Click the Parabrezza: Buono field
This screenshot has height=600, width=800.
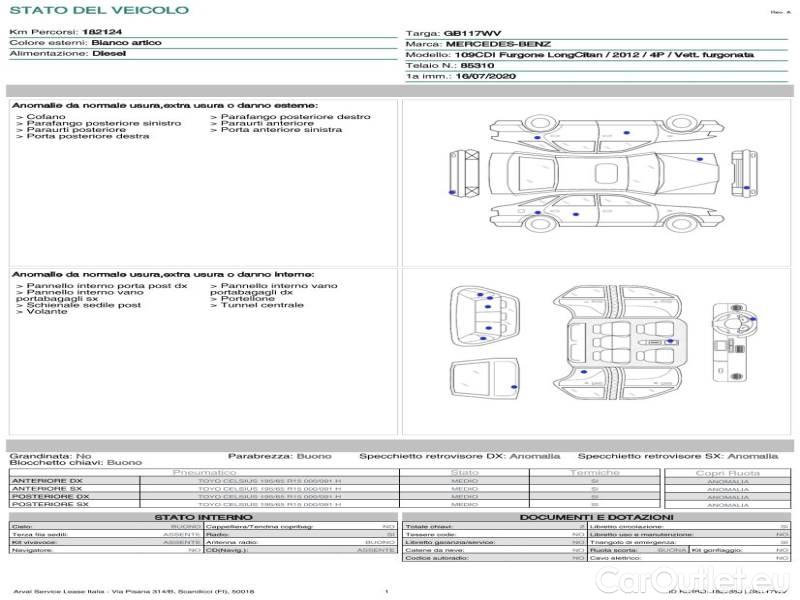tap(280, 456)
